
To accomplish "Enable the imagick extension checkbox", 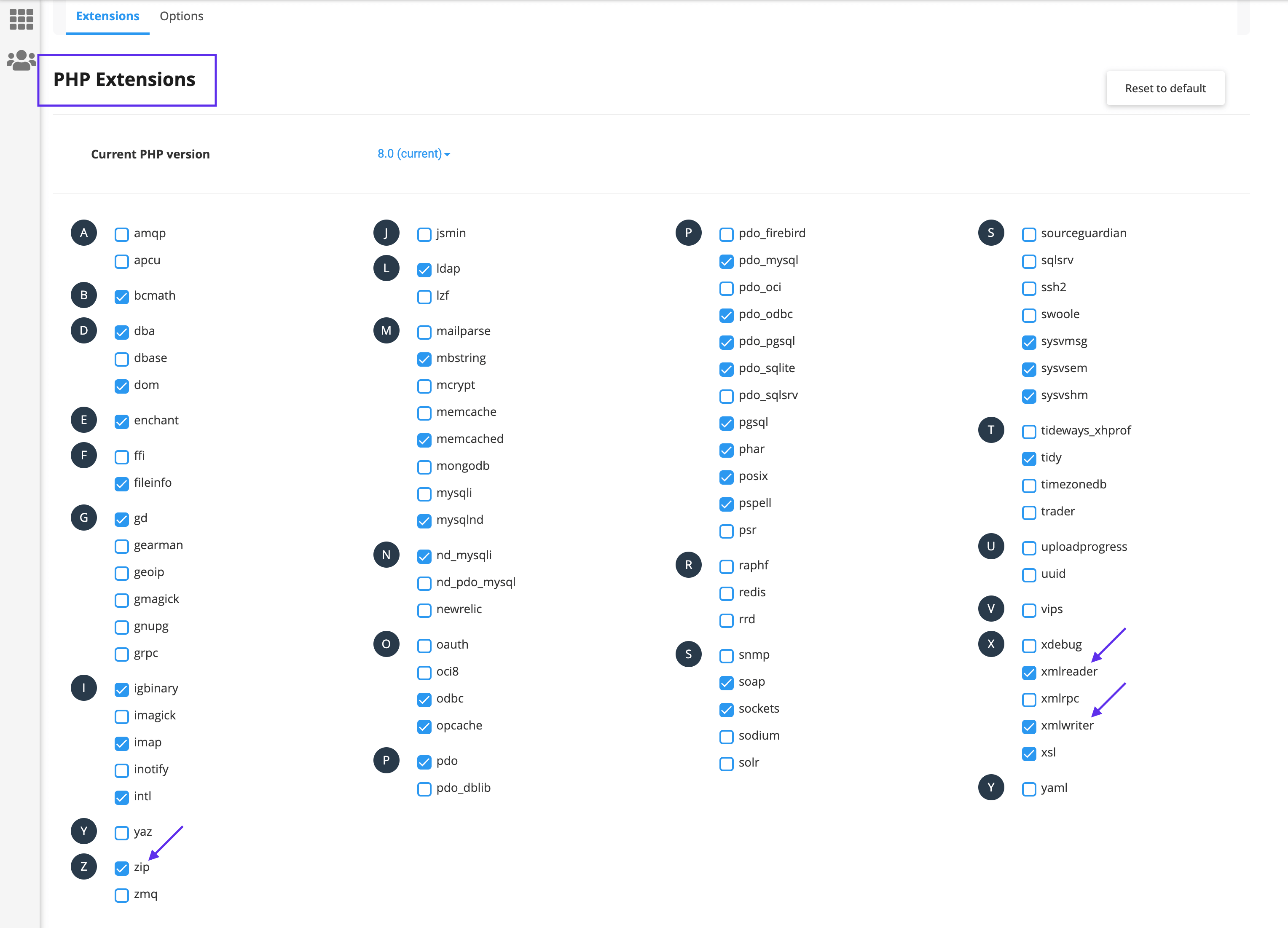I will (x=121, y=717).
